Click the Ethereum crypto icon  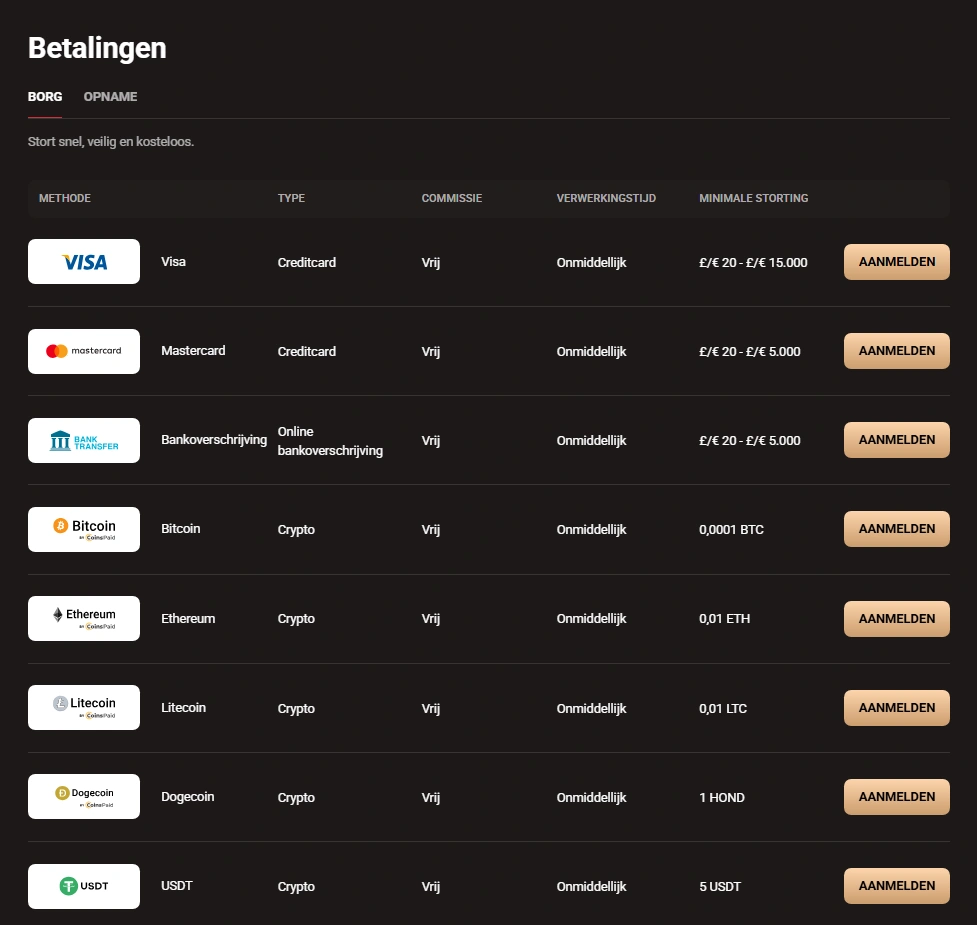[x=84, y=618]
